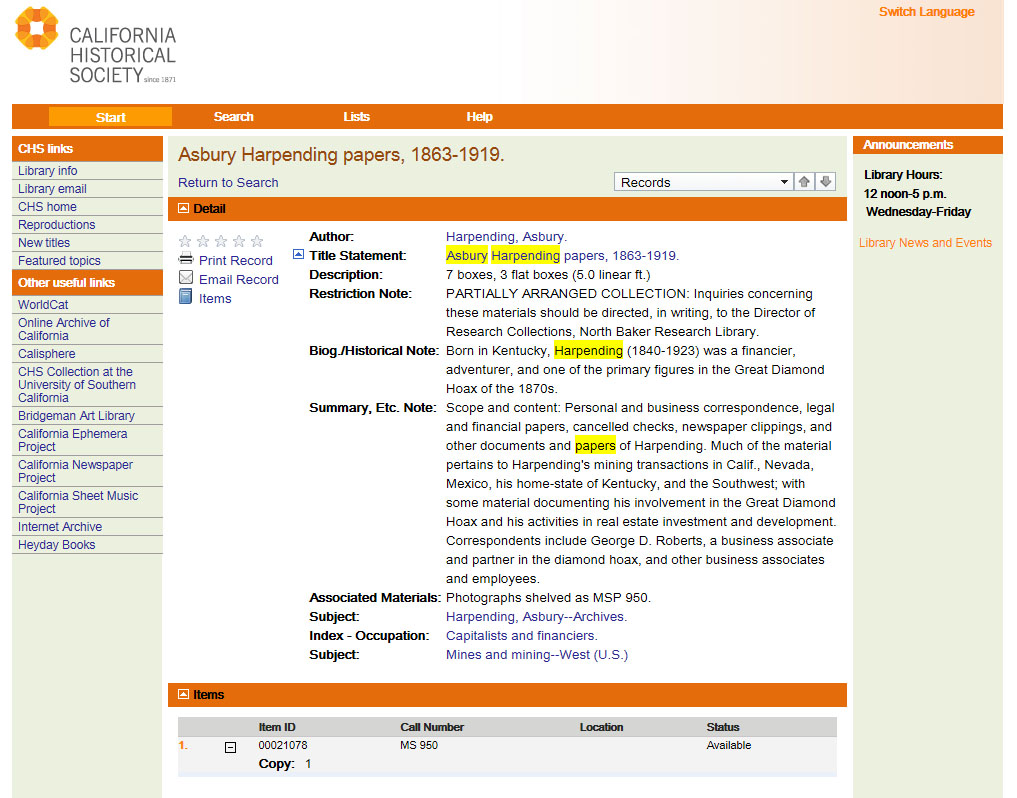Click Print Record link

[x=235, y=261]
